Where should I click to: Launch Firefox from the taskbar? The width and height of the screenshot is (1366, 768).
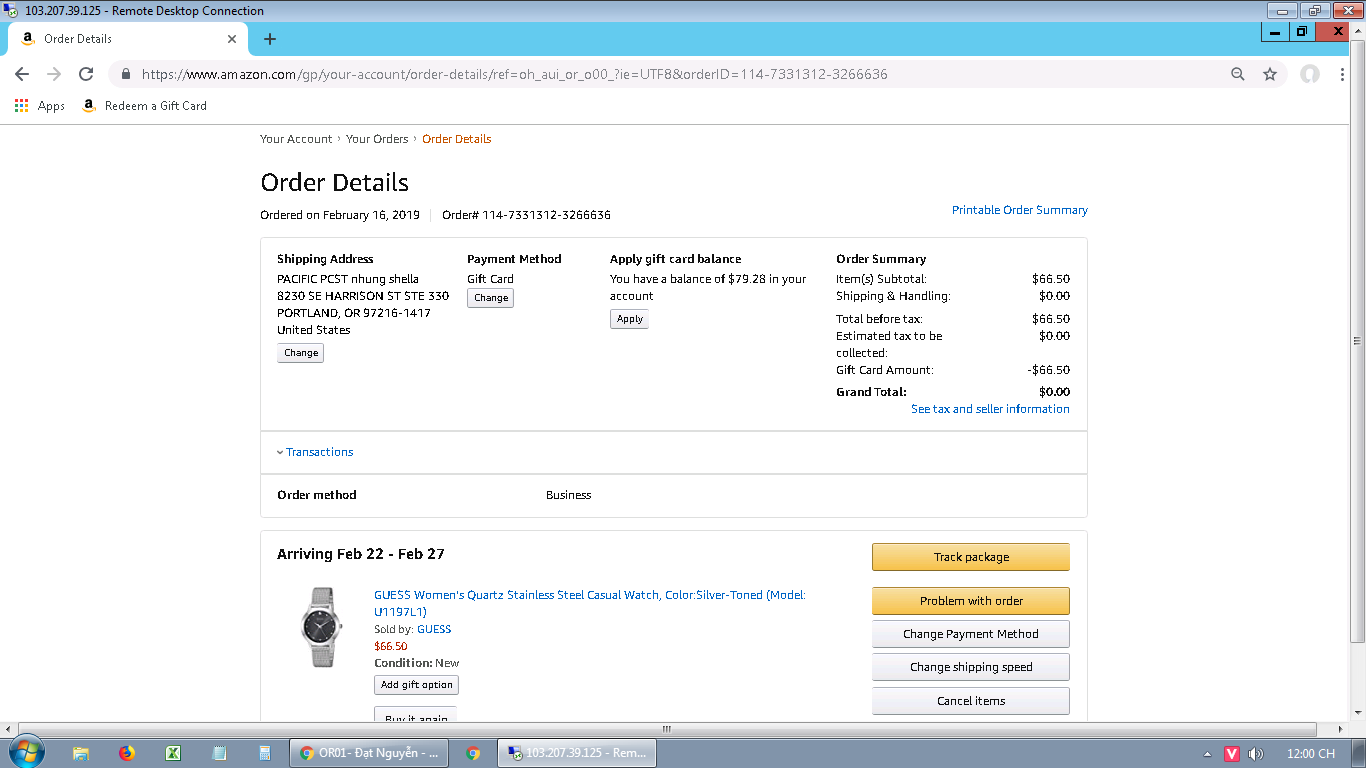pos(127,753)
